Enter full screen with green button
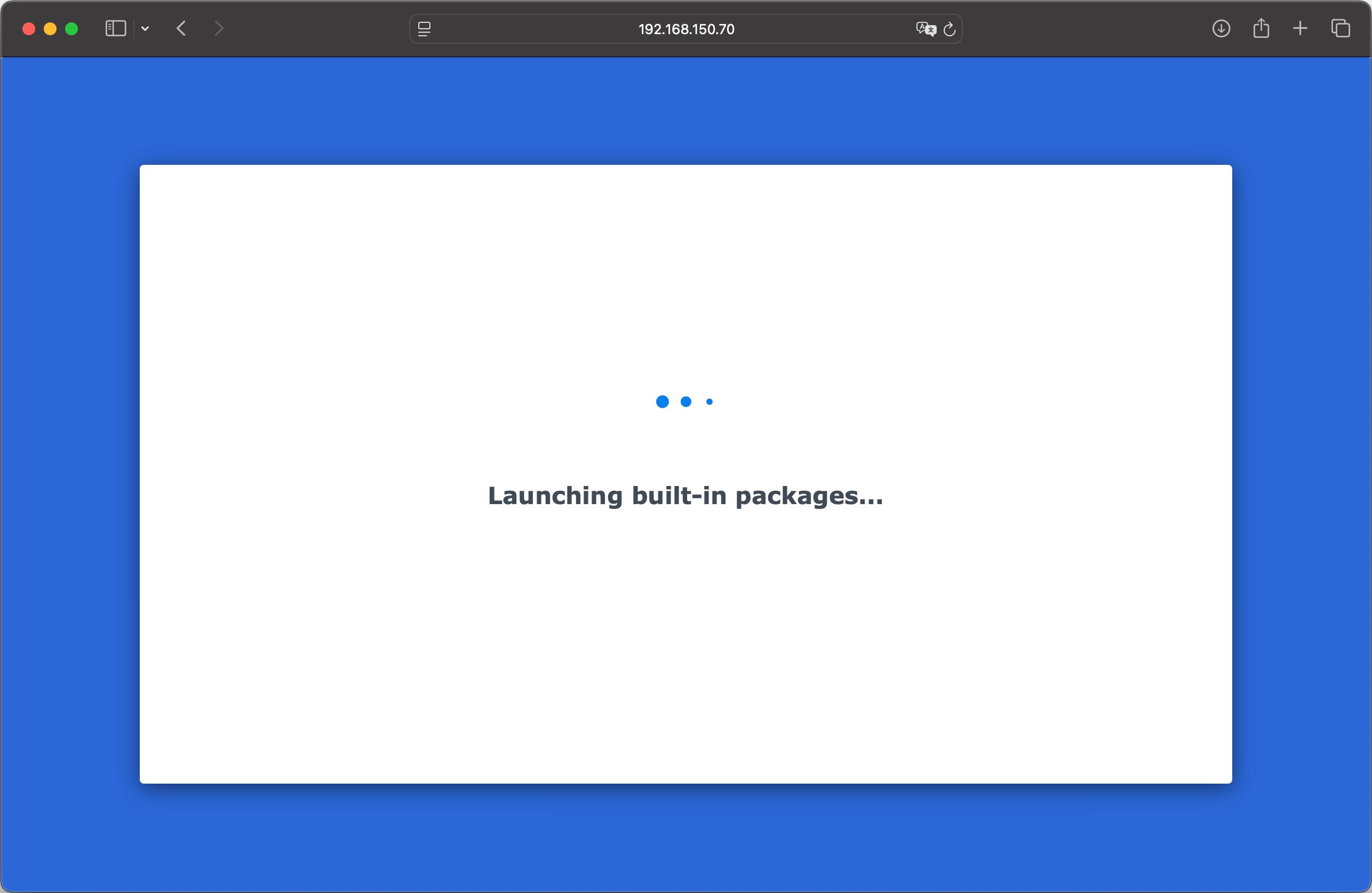The height and width of the screenshot is (893, 1372). (71, 29)
